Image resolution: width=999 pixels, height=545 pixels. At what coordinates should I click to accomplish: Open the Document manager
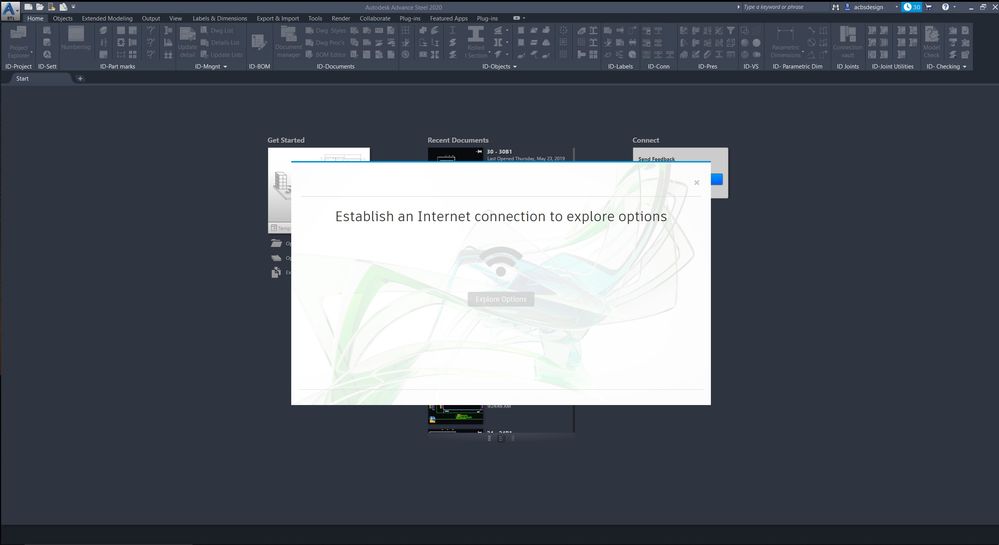pyautogui.click(x=289, y=42)
